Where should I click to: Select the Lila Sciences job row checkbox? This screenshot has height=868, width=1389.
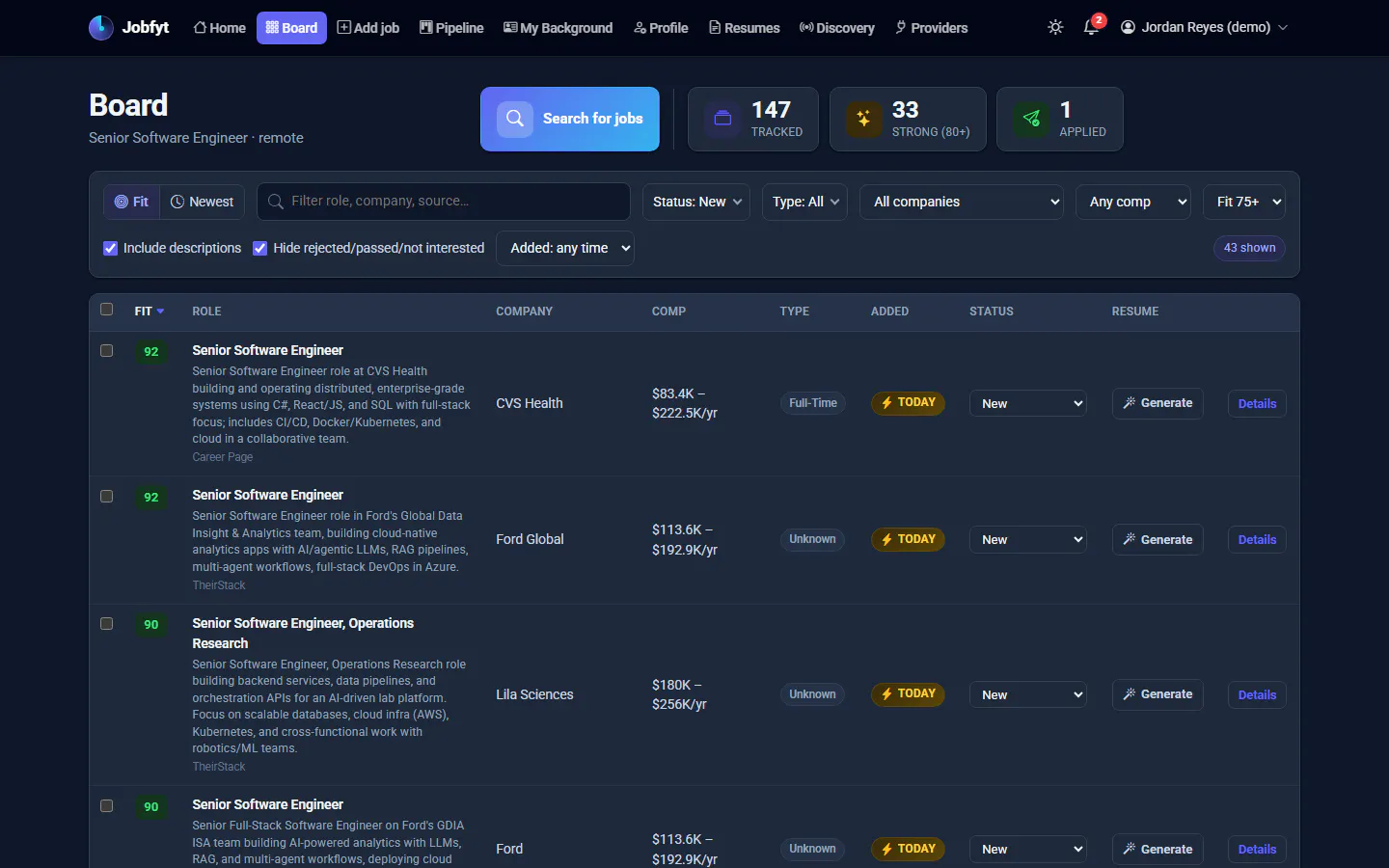pyautogui.click(x=107, y=624)
